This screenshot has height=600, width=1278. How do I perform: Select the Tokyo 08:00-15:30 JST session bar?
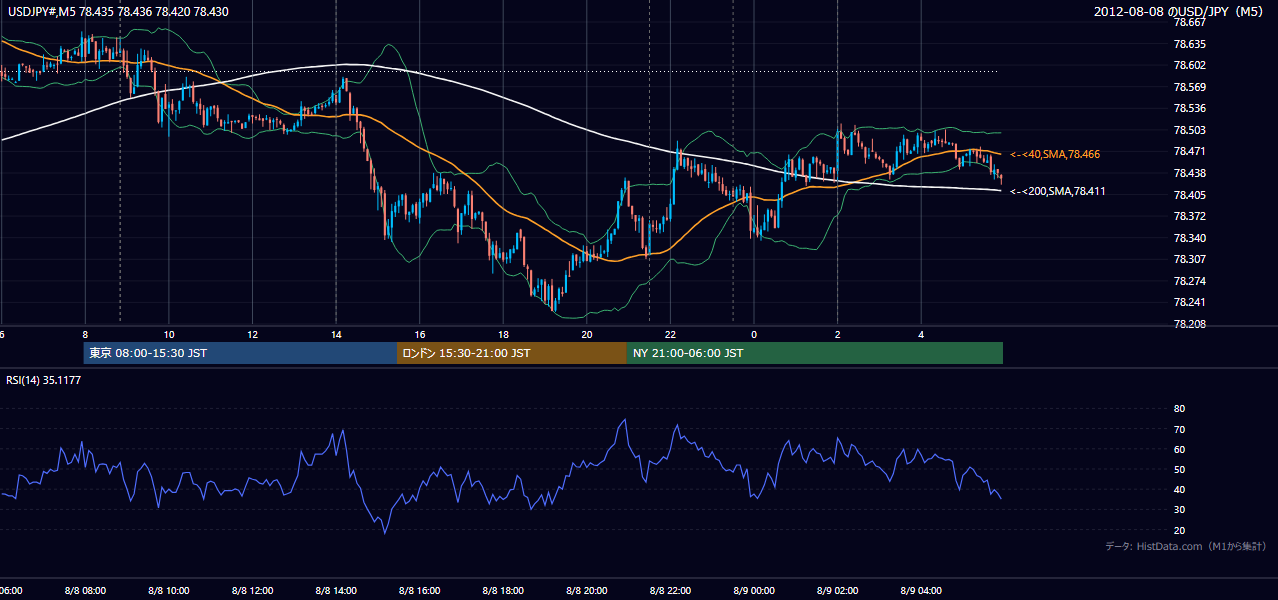pyautogui.click(x=240, y=353)
